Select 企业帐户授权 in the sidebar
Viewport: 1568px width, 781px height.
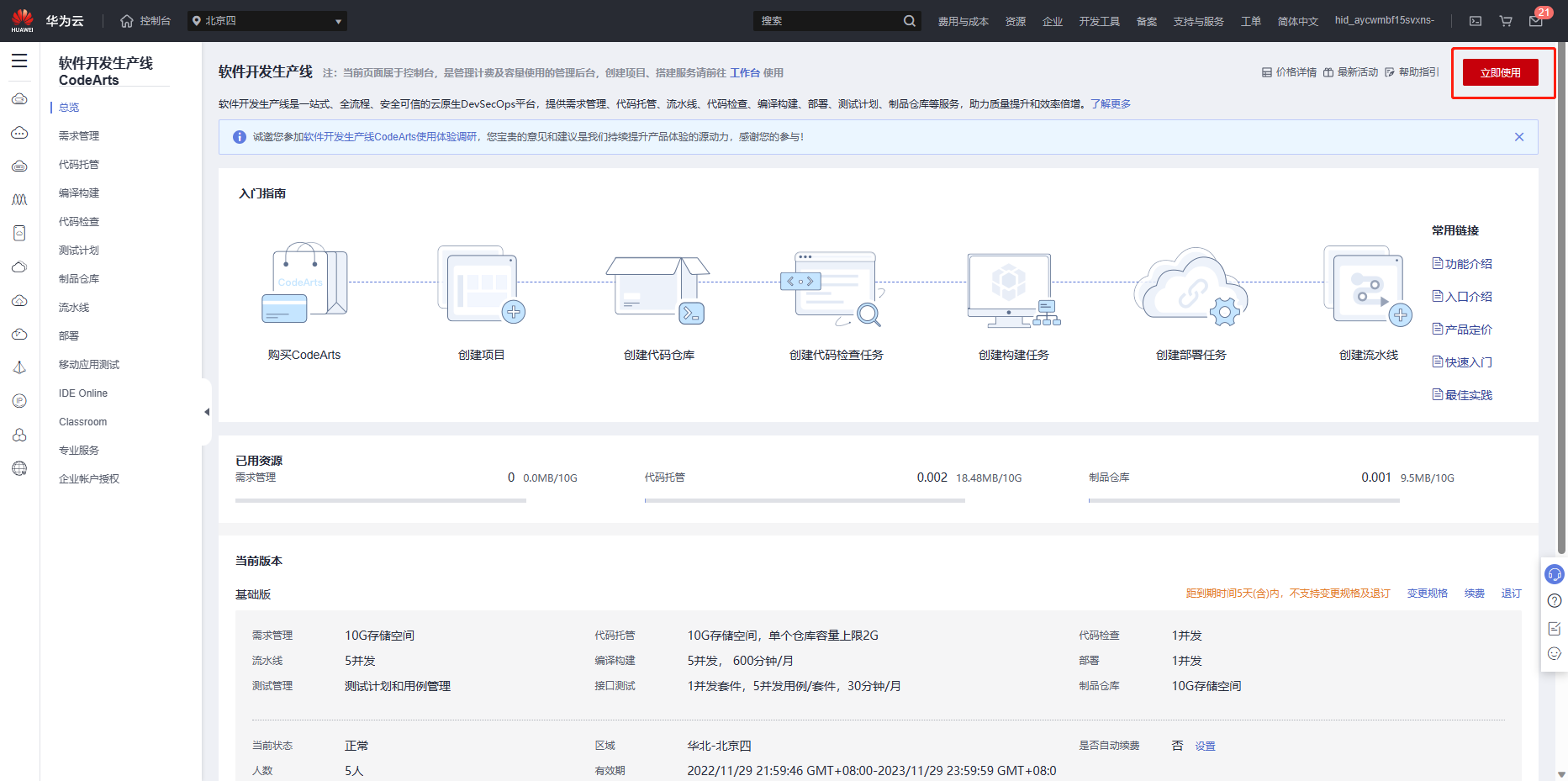[x=89, y=479]
